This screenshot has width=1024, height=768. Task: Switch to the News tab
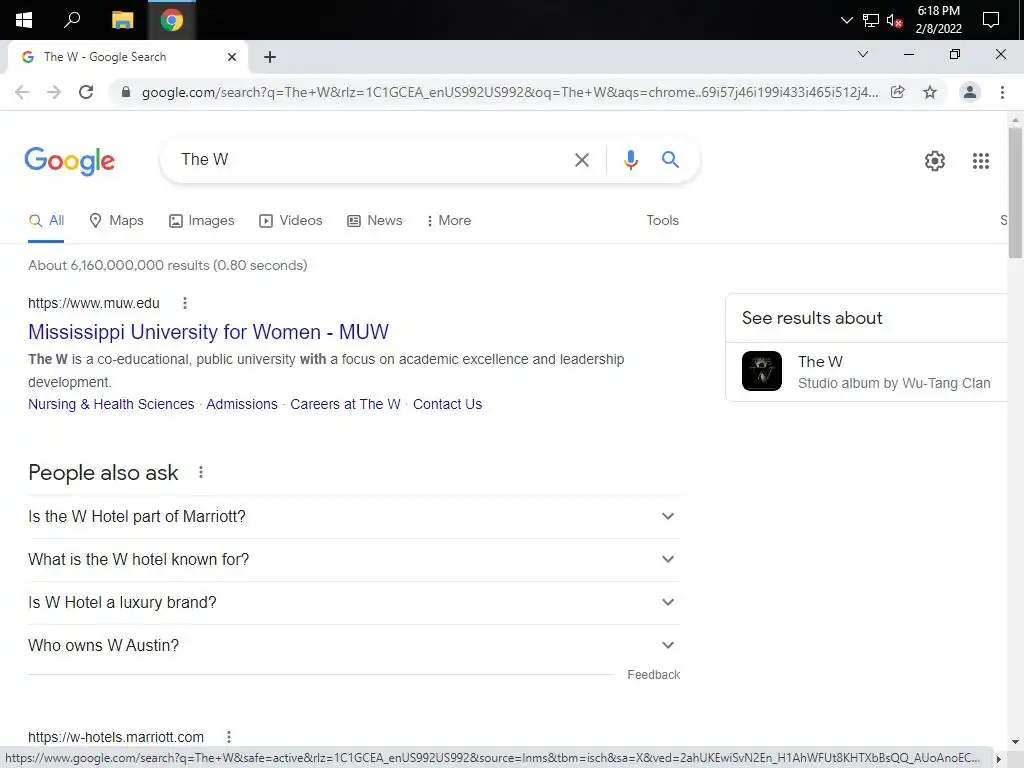(x=374, y=221)
